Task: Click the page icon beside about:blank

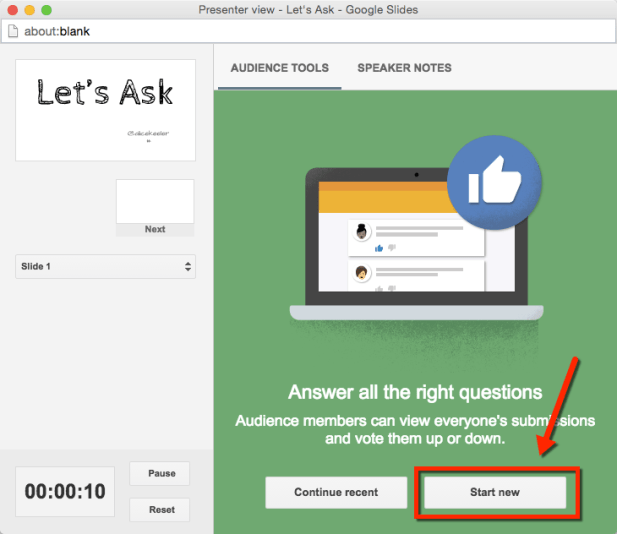Action: click(x=13, y=31)
